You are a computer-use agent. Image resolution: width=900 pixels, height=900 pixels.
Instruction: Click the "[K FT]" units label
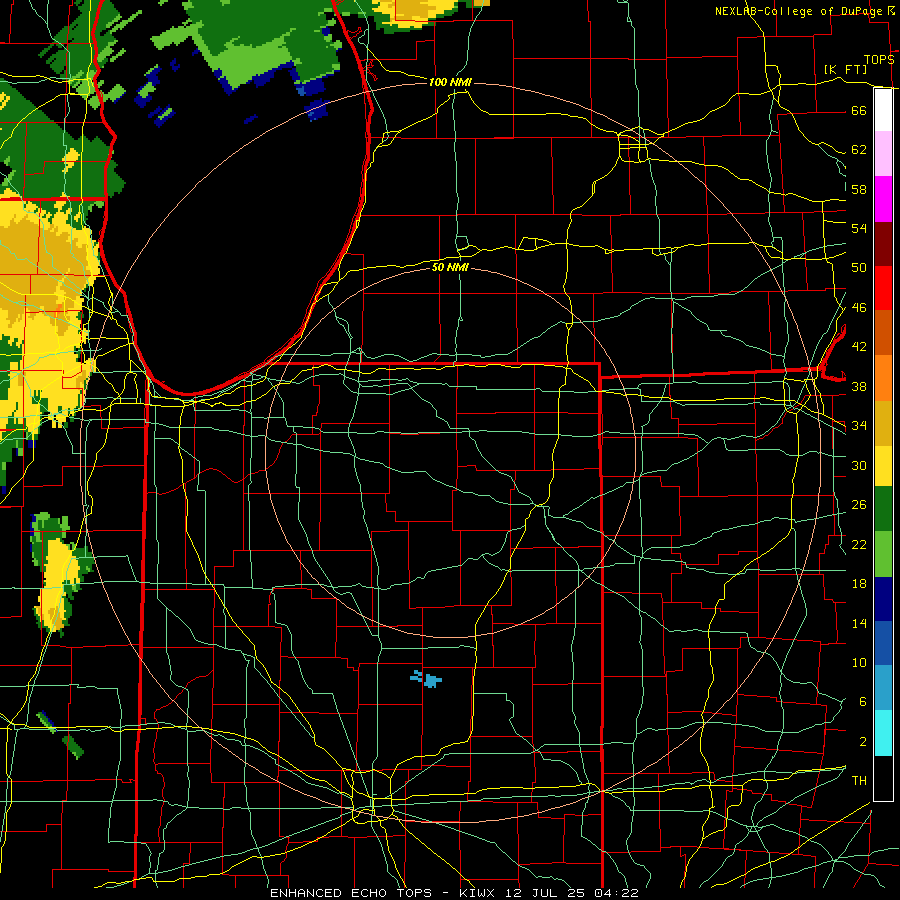845,69
